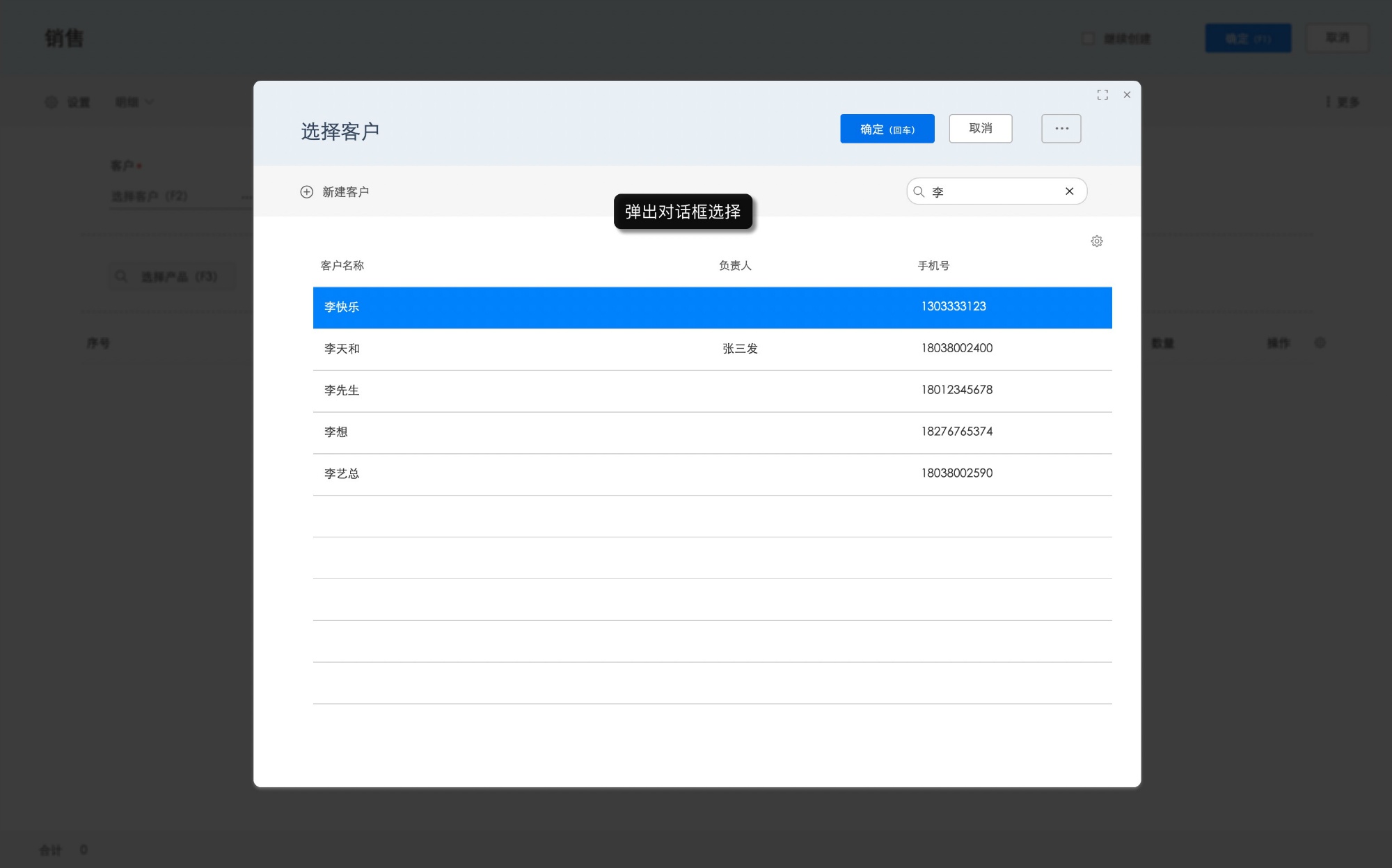This screenshot has width=1392, height=868.
Task: Enable the 继续创建 checkbox
Action: click(x=1088, y=38)
